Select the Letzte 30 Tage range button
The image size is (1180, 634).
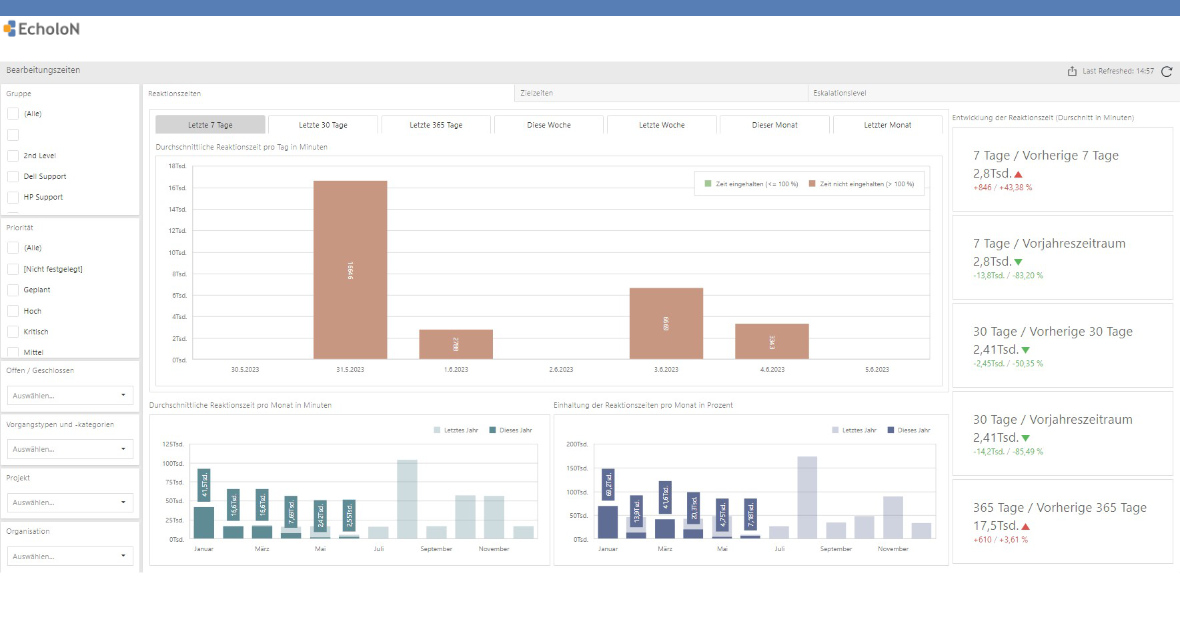point(323,125)
